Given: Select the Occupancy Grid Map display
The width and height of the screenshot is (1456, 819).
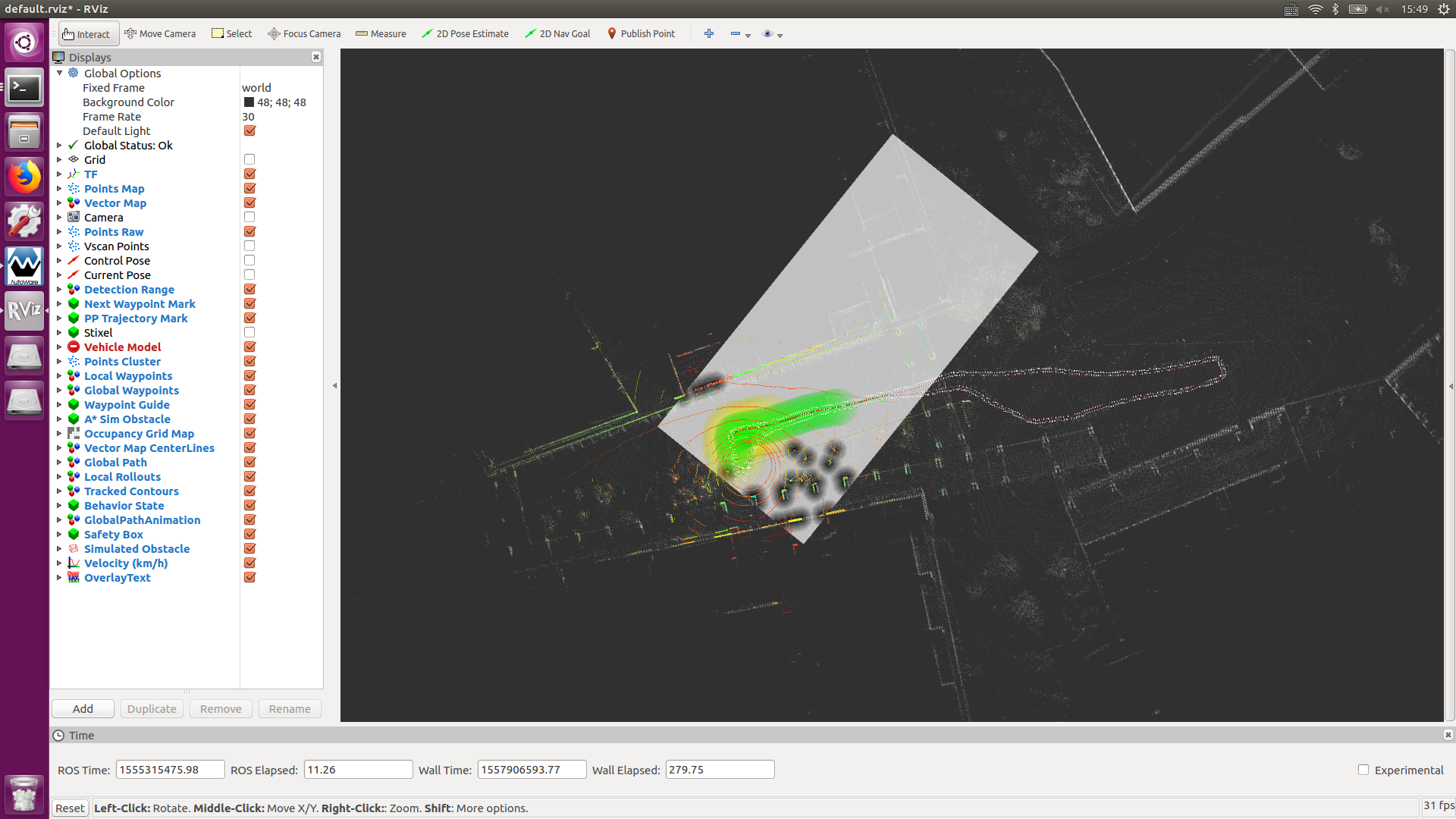Looking at the screenshot, I should pos(139,434).
